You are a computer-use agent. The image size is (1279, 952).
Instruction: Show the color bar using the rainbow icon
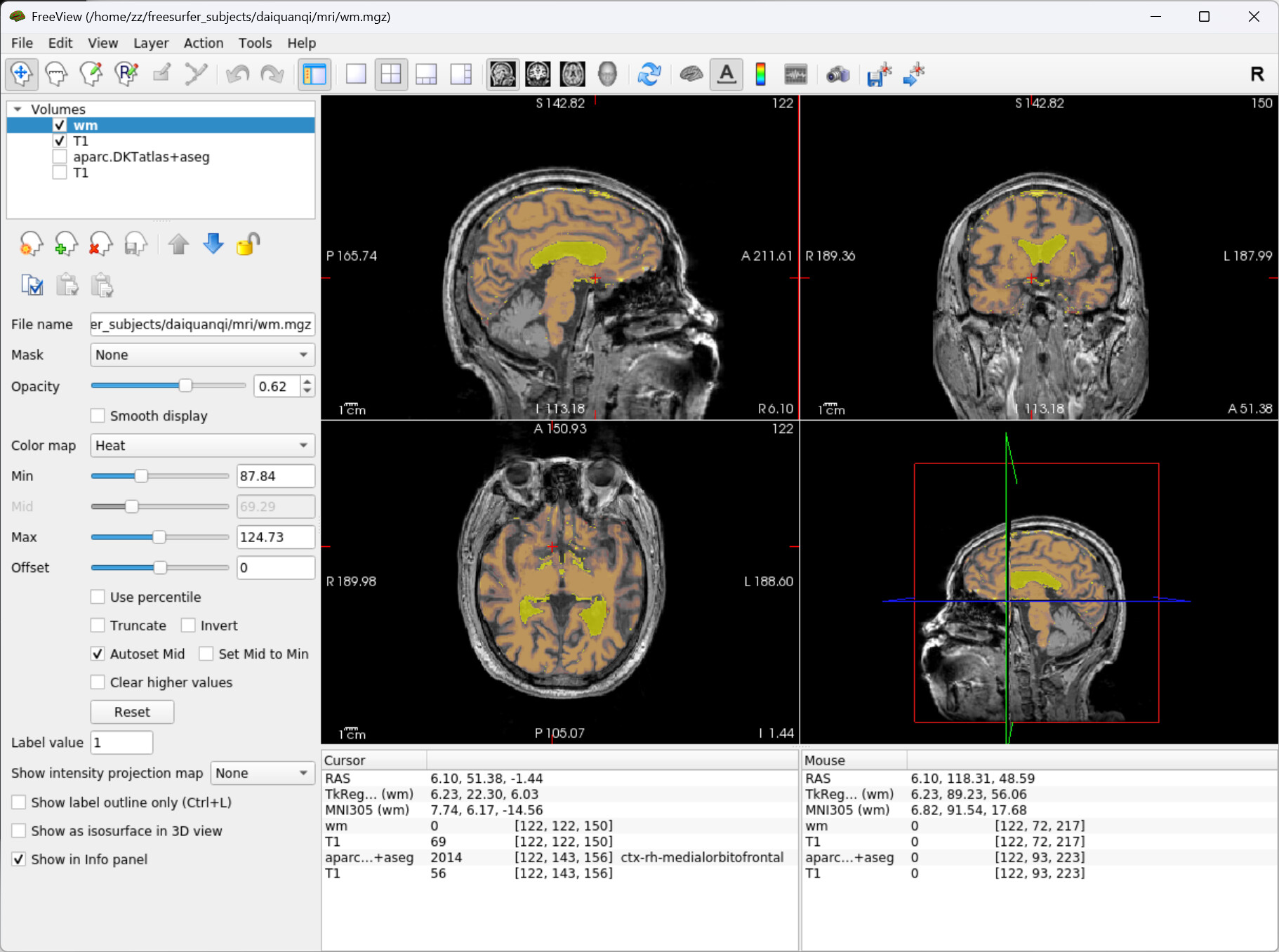760,74
